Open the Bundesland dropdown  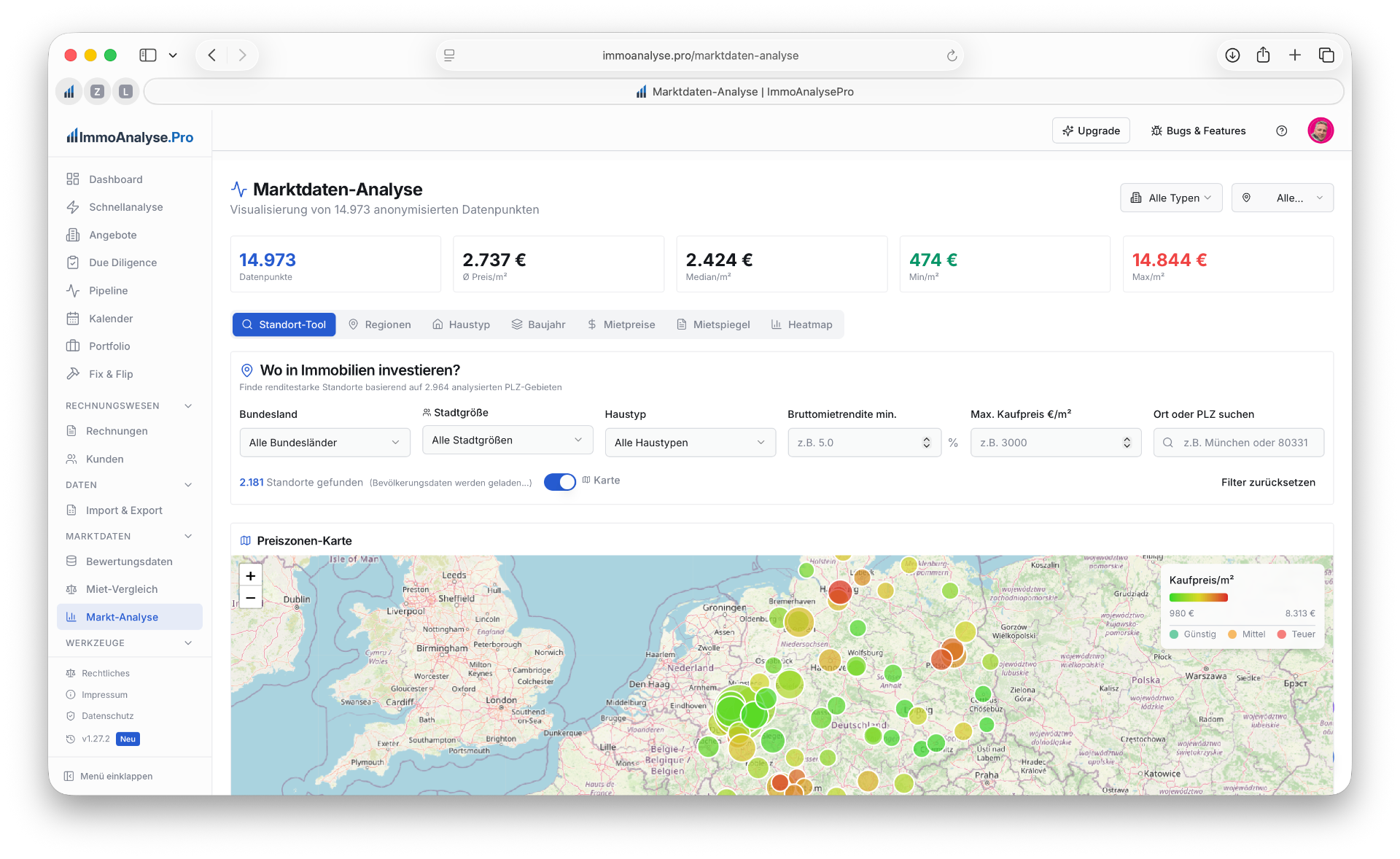click(324, 443)
